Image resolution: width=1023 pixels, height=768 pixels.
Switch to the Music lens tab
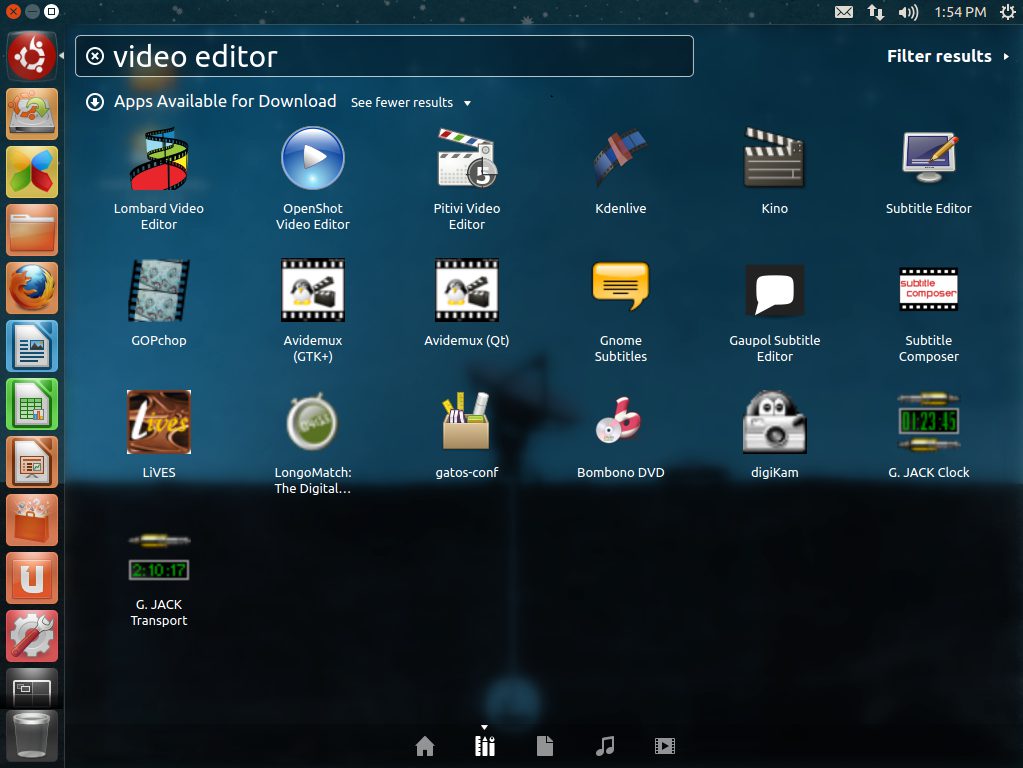pyautogui.click(x=604, y=746)
